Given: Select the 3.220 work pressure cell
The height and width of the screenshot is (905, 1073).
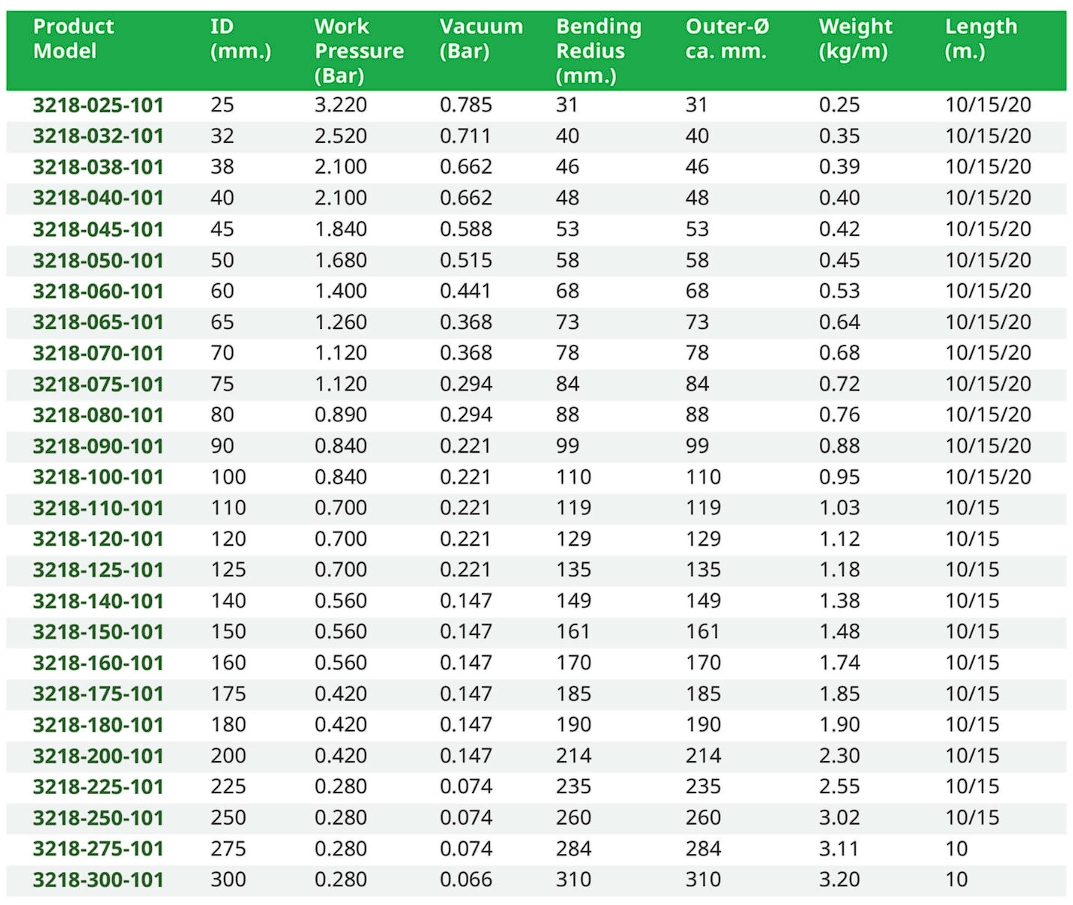Looking at the screenshot, I should (341, 105).
